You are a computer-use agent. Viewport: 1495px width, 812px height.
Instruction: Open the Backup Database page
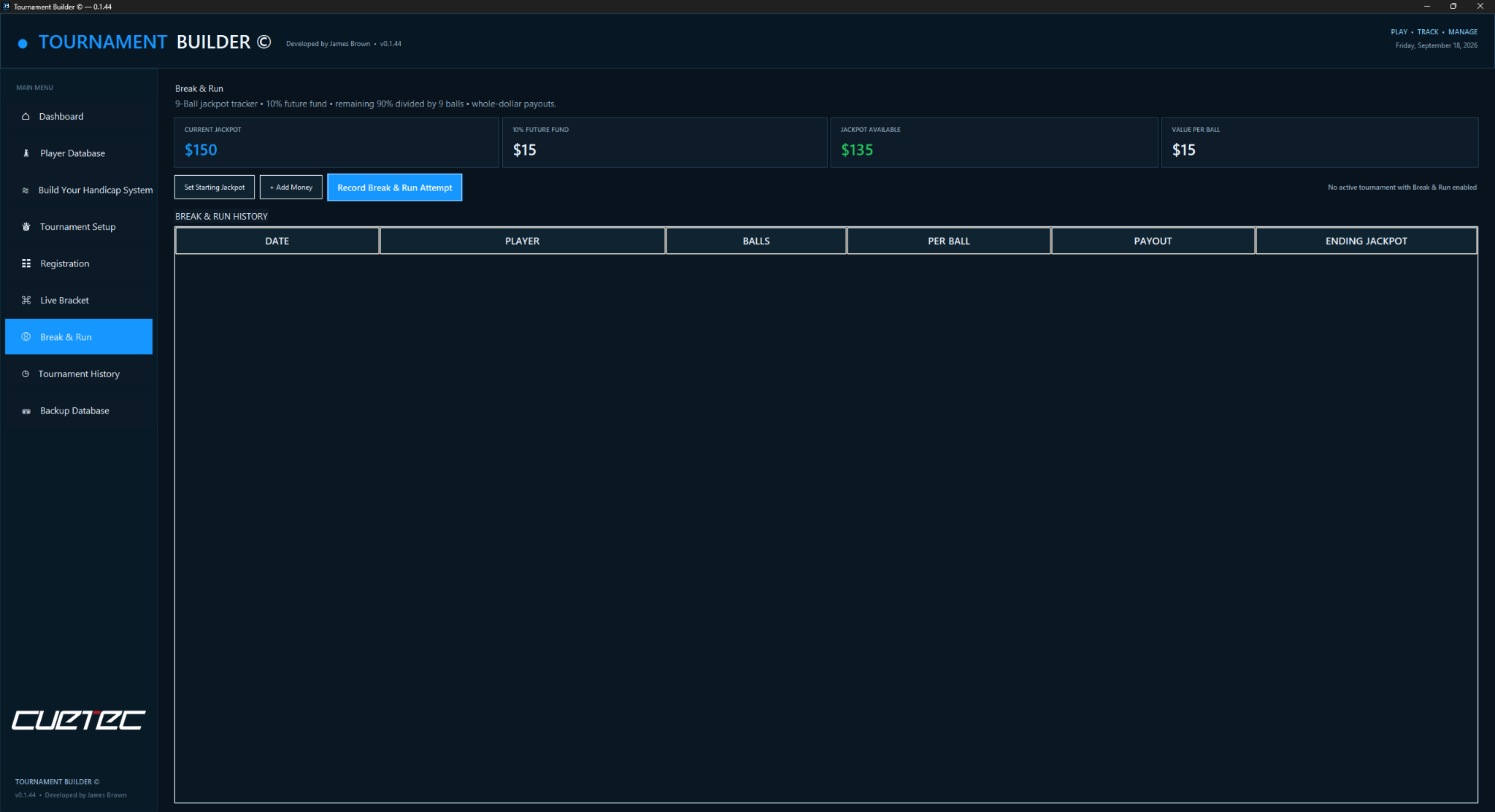click(x=79, y=411)
